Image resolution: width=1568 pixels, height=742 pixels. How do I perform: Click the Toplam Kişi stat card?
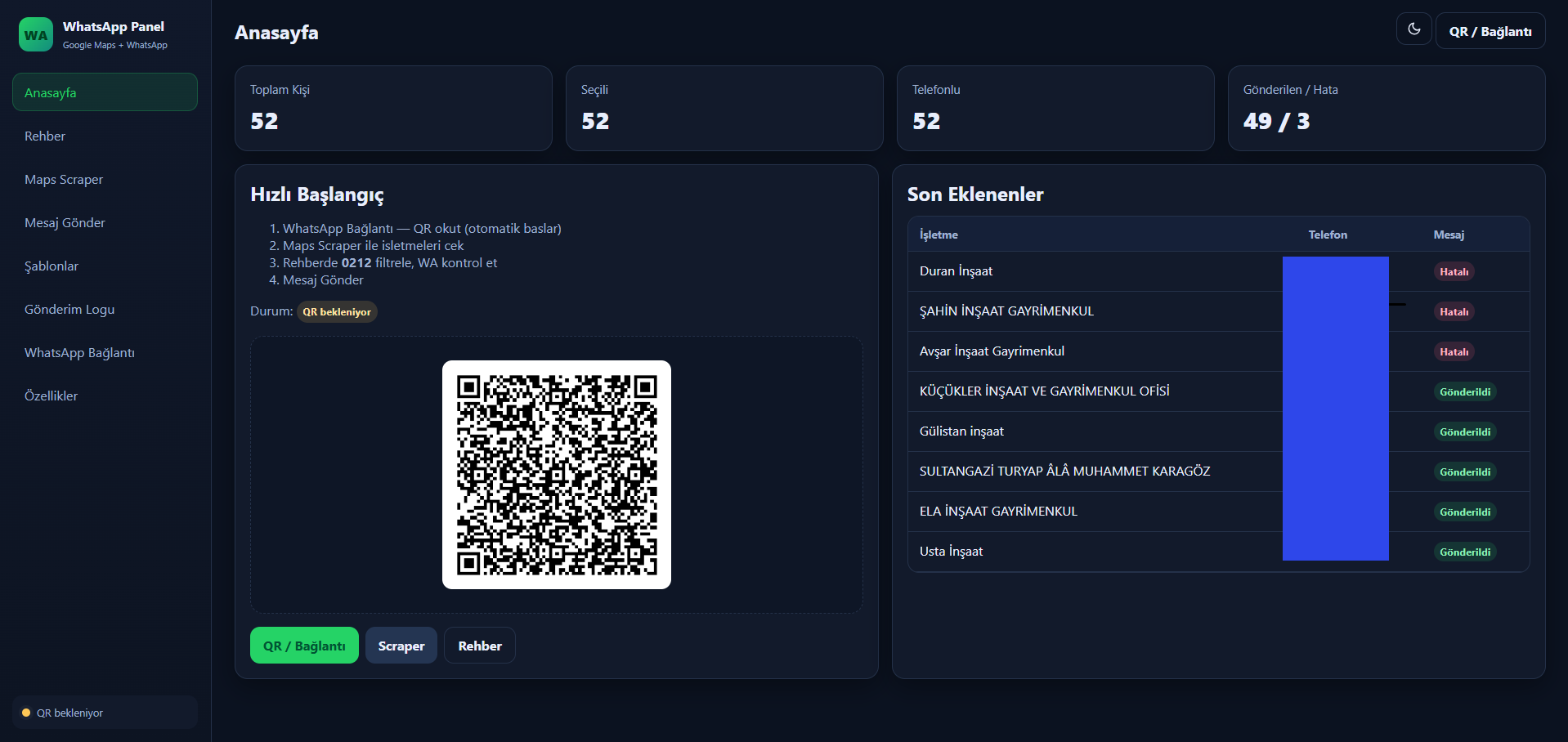(x=393, y=108)
